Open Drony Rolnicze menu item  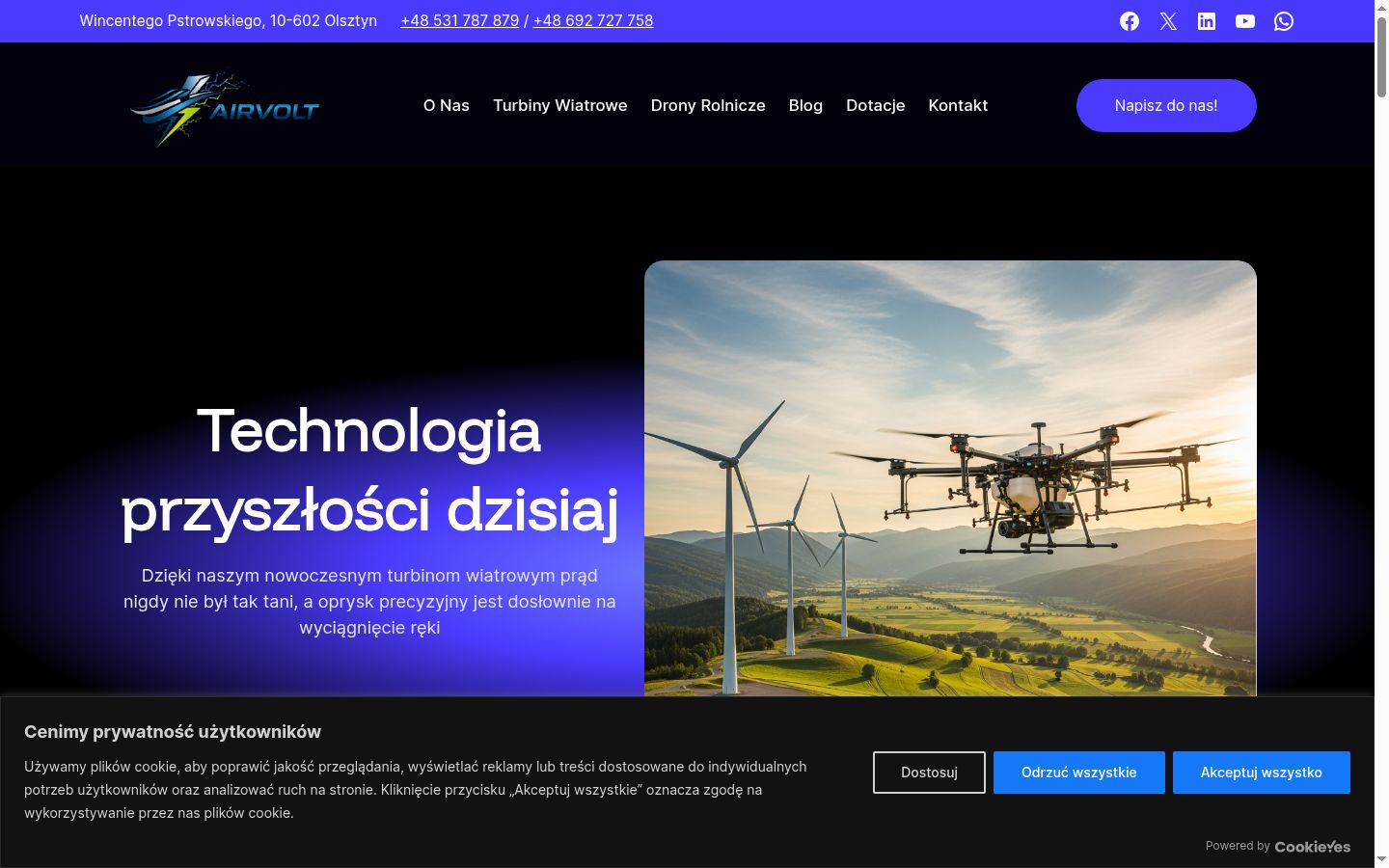(x=708, y=105)
